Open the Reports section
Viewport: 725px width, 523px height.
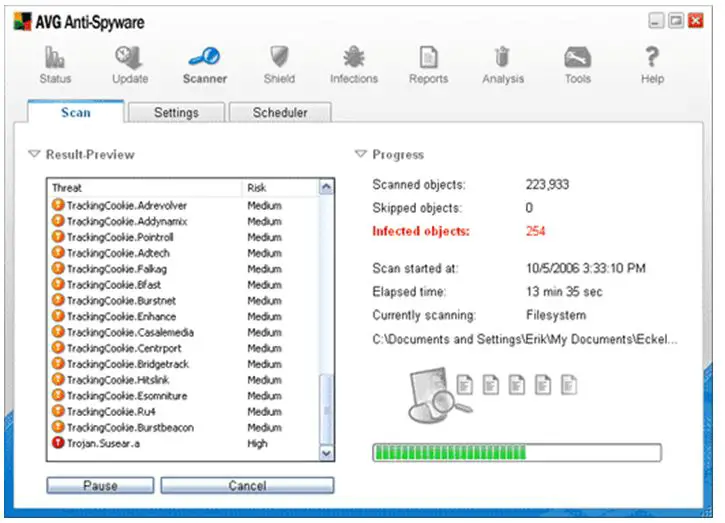(429, 65)
